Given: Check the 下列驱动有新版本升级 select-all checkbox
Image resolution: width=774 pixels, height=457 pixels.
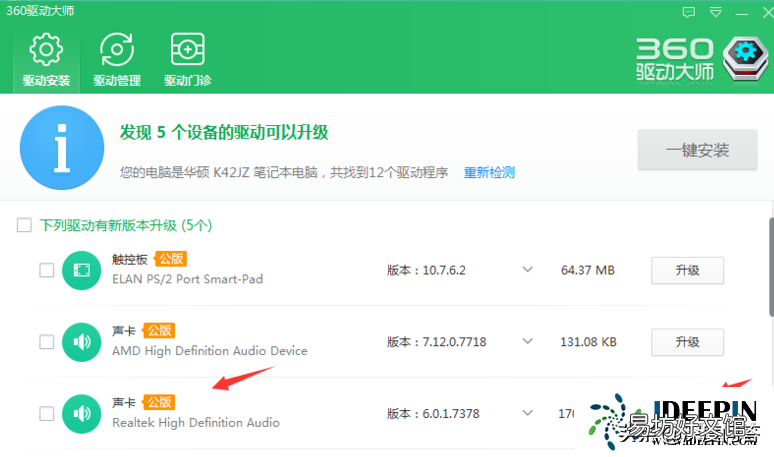Looking at the screenshot, I should click(24, 225).
